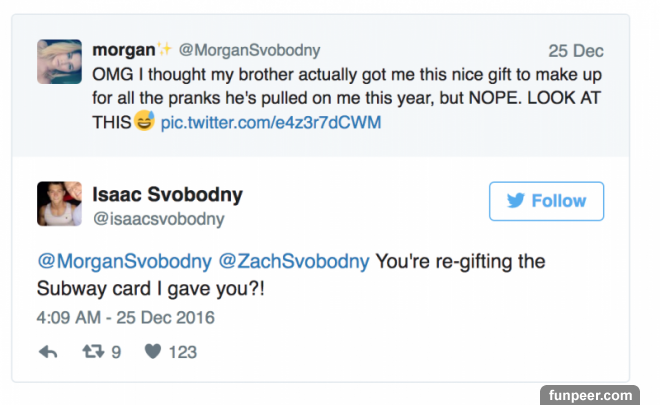
Task: Click the @MorganSvobodny mention in reply
Action: click(124, 261)
